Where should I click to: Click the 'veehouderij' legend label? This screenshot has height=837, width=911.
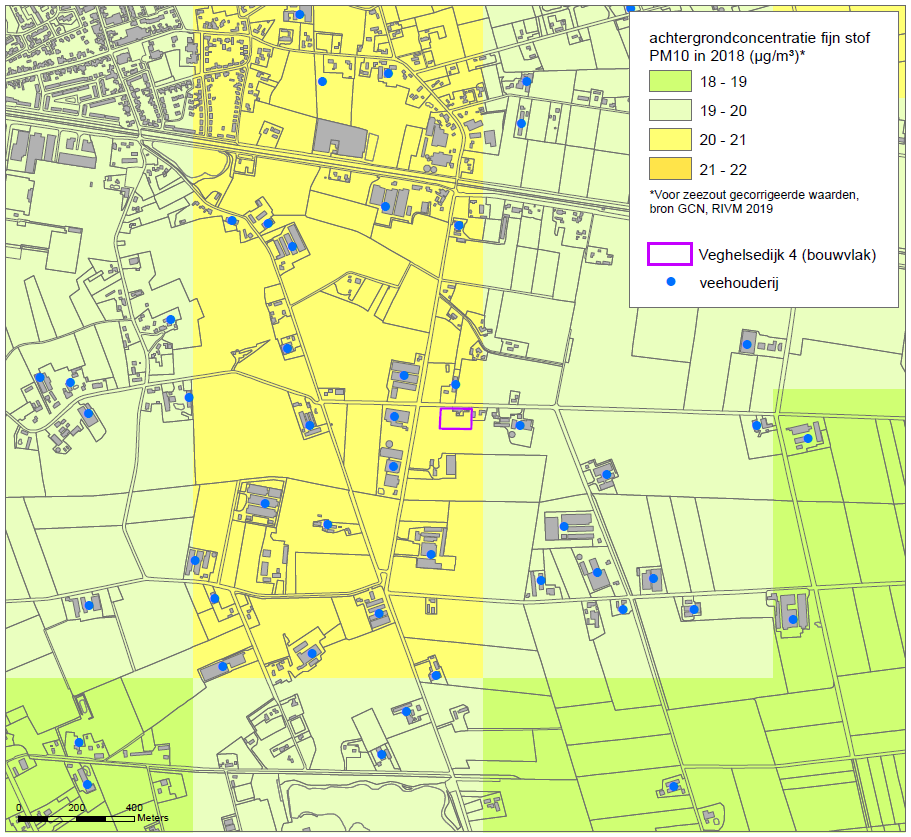point(739,283)
